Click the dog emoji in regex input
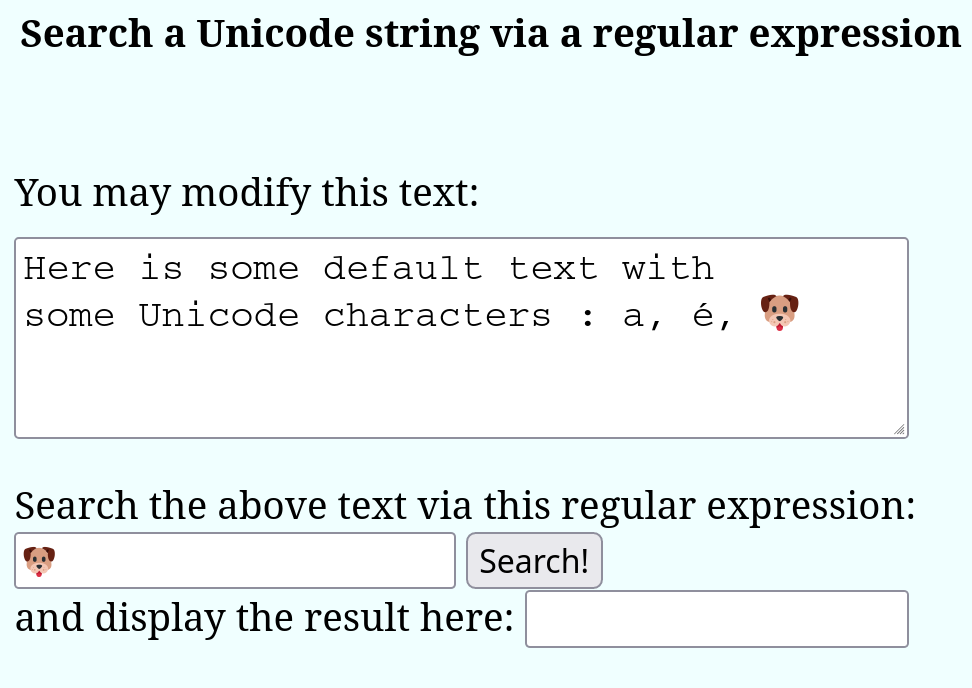972x688 pixels. (39, 561)
